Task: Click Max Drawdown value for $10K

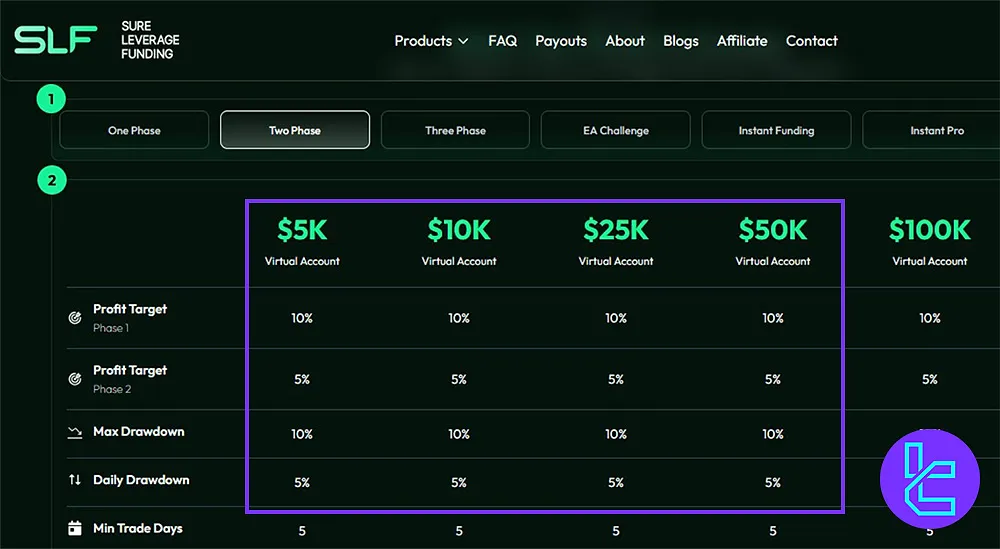Action: (459, 434)
